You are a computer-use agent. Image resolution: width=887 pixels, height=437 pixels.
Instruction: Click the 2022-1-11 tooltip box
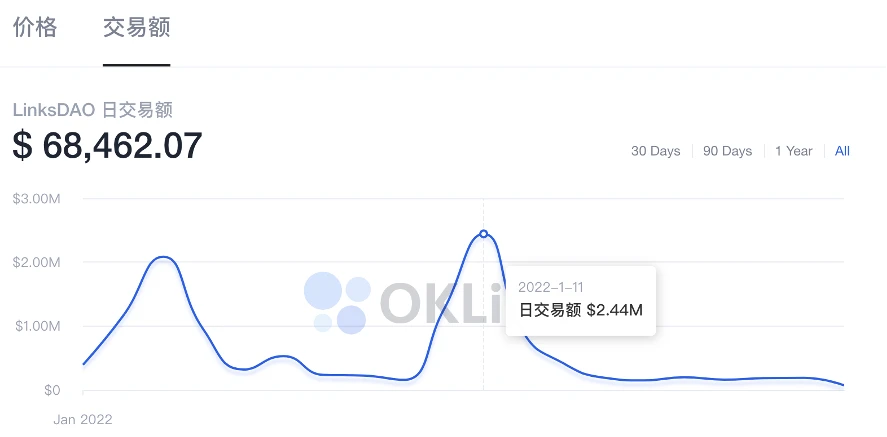(x=581, y=301)
